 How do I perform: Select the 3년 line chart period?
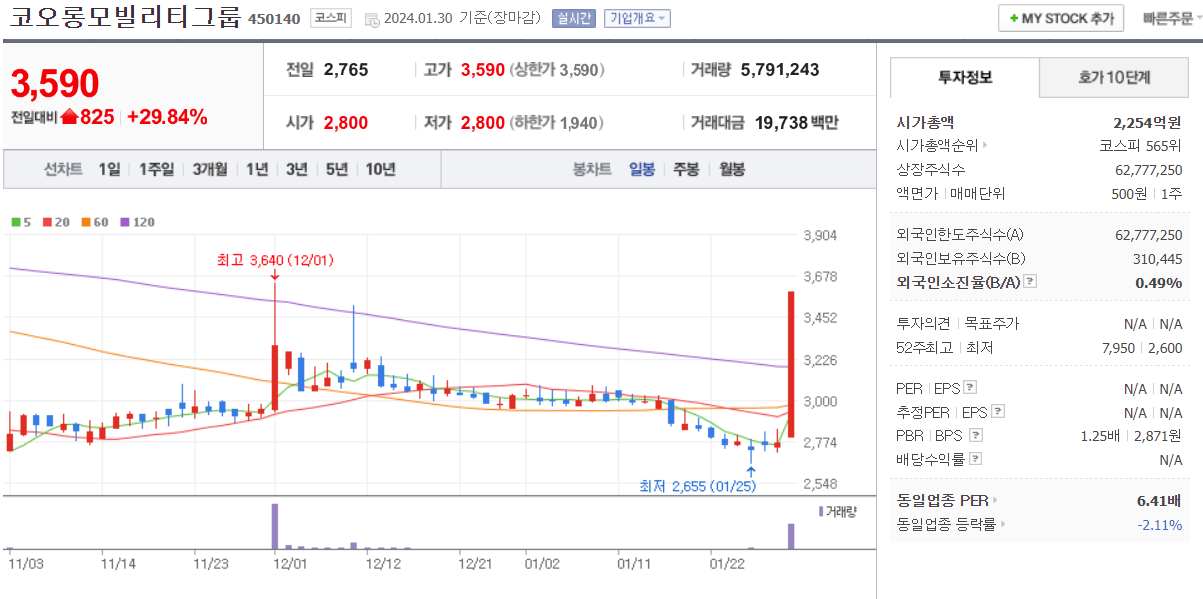[x=297, y=169]
